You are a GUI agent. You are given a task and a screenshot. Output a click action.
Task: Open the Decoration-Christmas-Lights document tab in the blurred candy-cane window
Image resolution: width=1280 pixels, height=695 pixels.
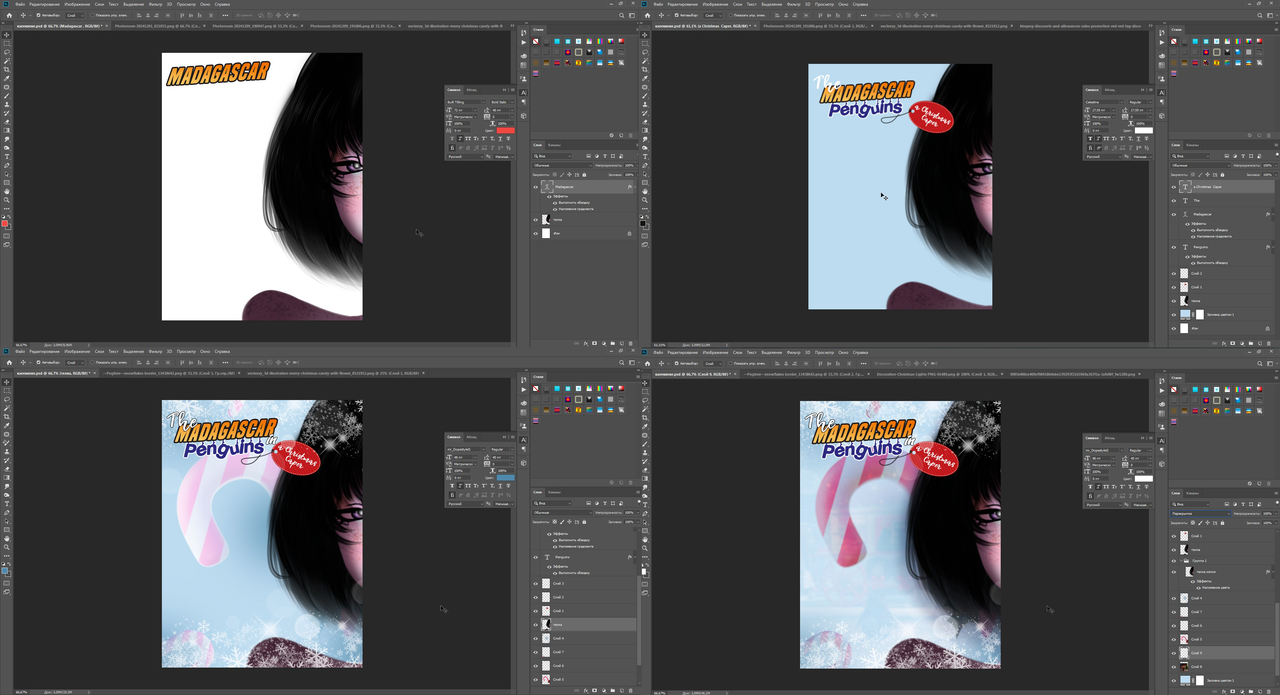click(937, 374)
